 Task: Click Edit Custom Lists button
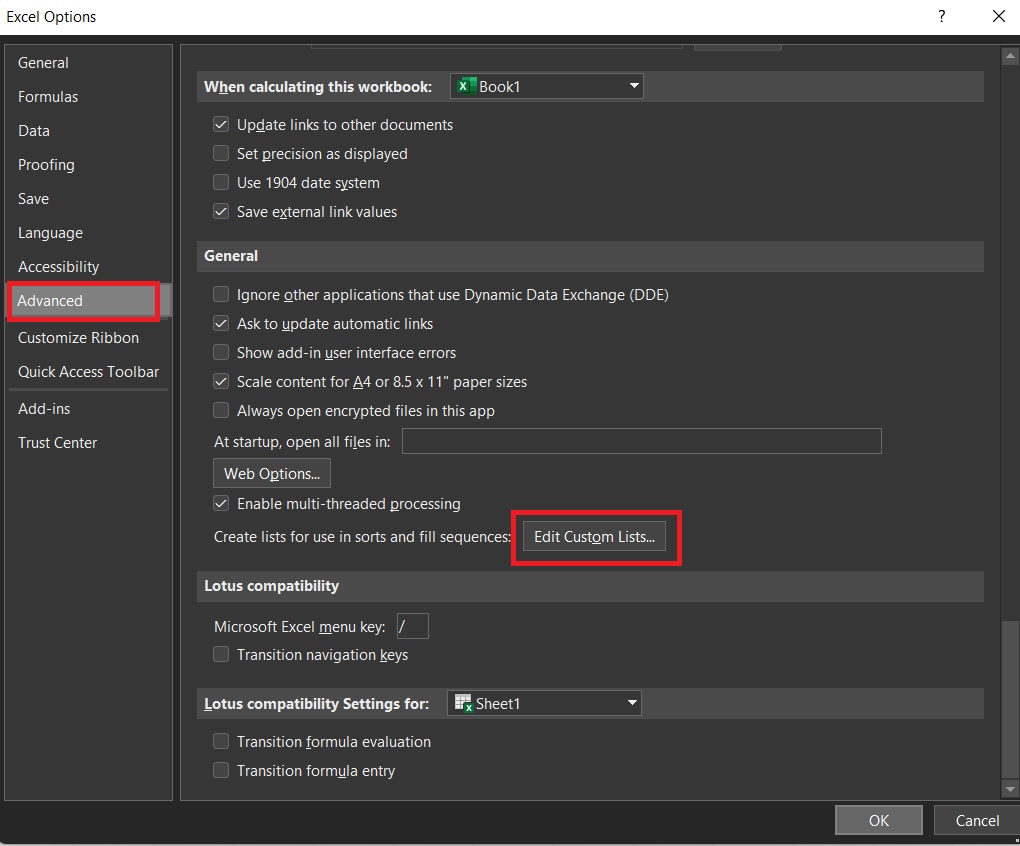click(595, 537)
